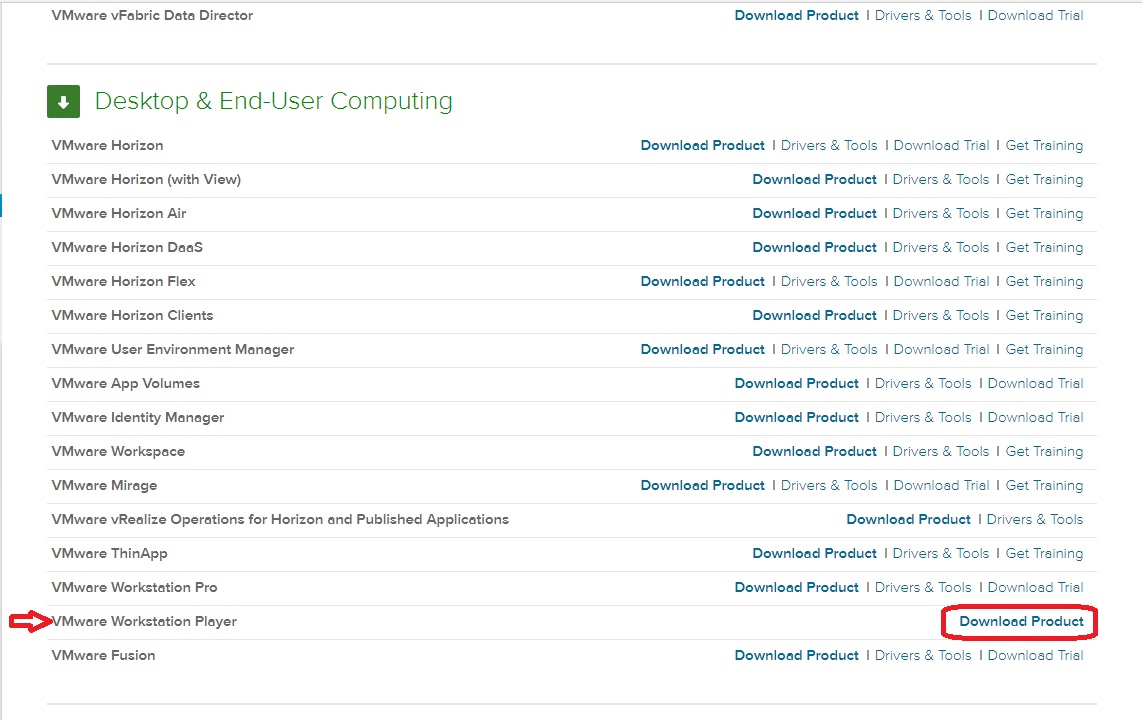Select the VMware vFabric Data Director name
Viewport: 1142px width, 720px height.
point(152,15)
